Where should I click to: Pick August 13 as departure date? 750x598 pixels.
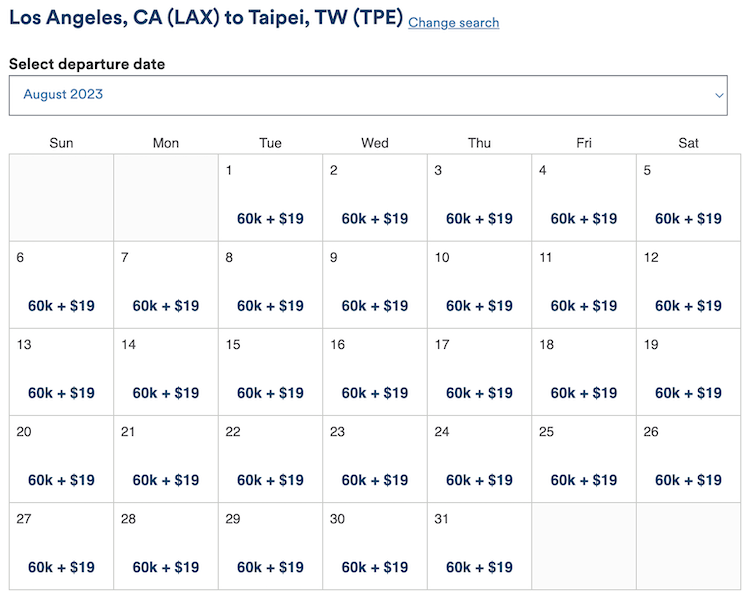tap(61, 372)
